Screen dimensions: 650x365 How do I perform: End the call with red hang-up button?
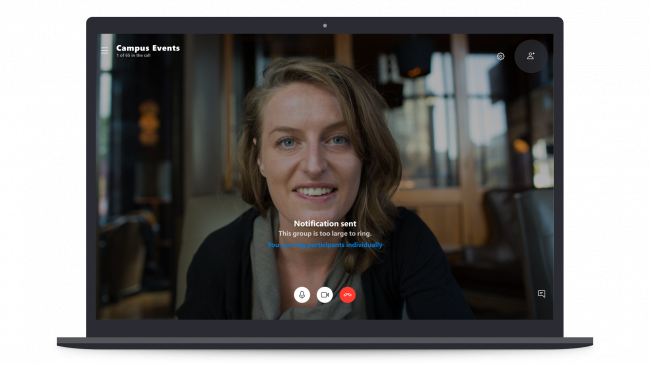[347, 295]
